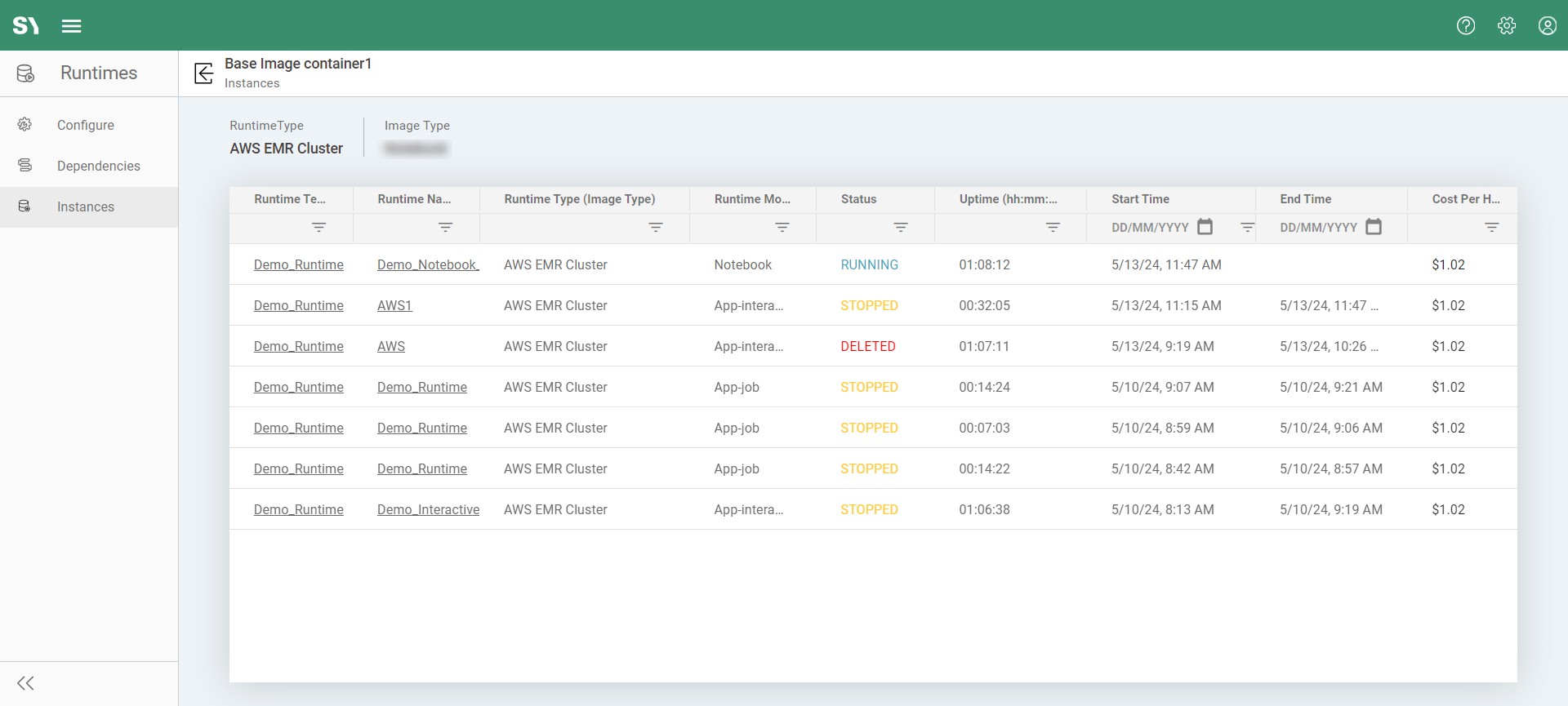Screen dimensions: 1568x706
Task: Collapse the sidebar with double chevron
Action: pyautogui.click(x=26, y=683)
